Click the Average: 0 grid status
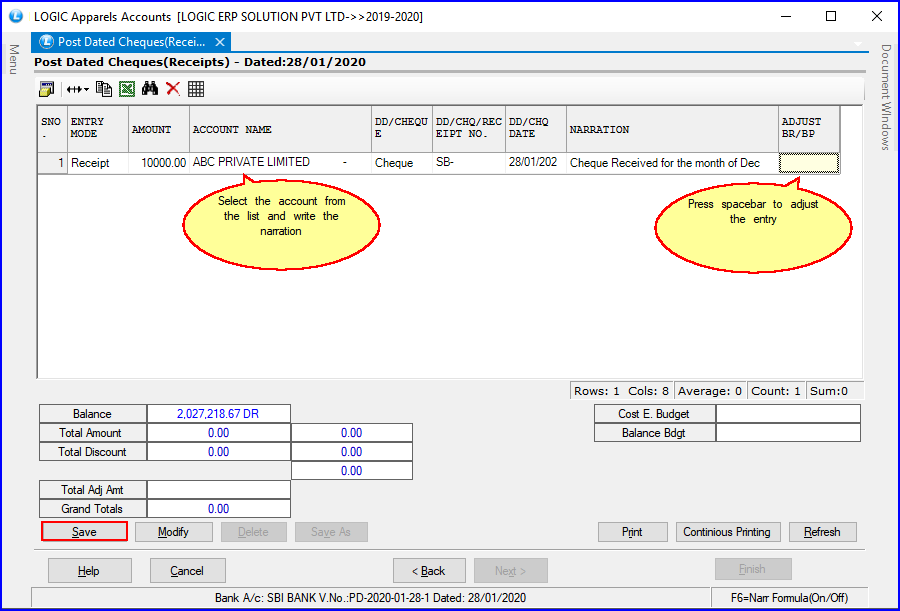Screen dimensions: 900x611 click(x=710, y=391)
